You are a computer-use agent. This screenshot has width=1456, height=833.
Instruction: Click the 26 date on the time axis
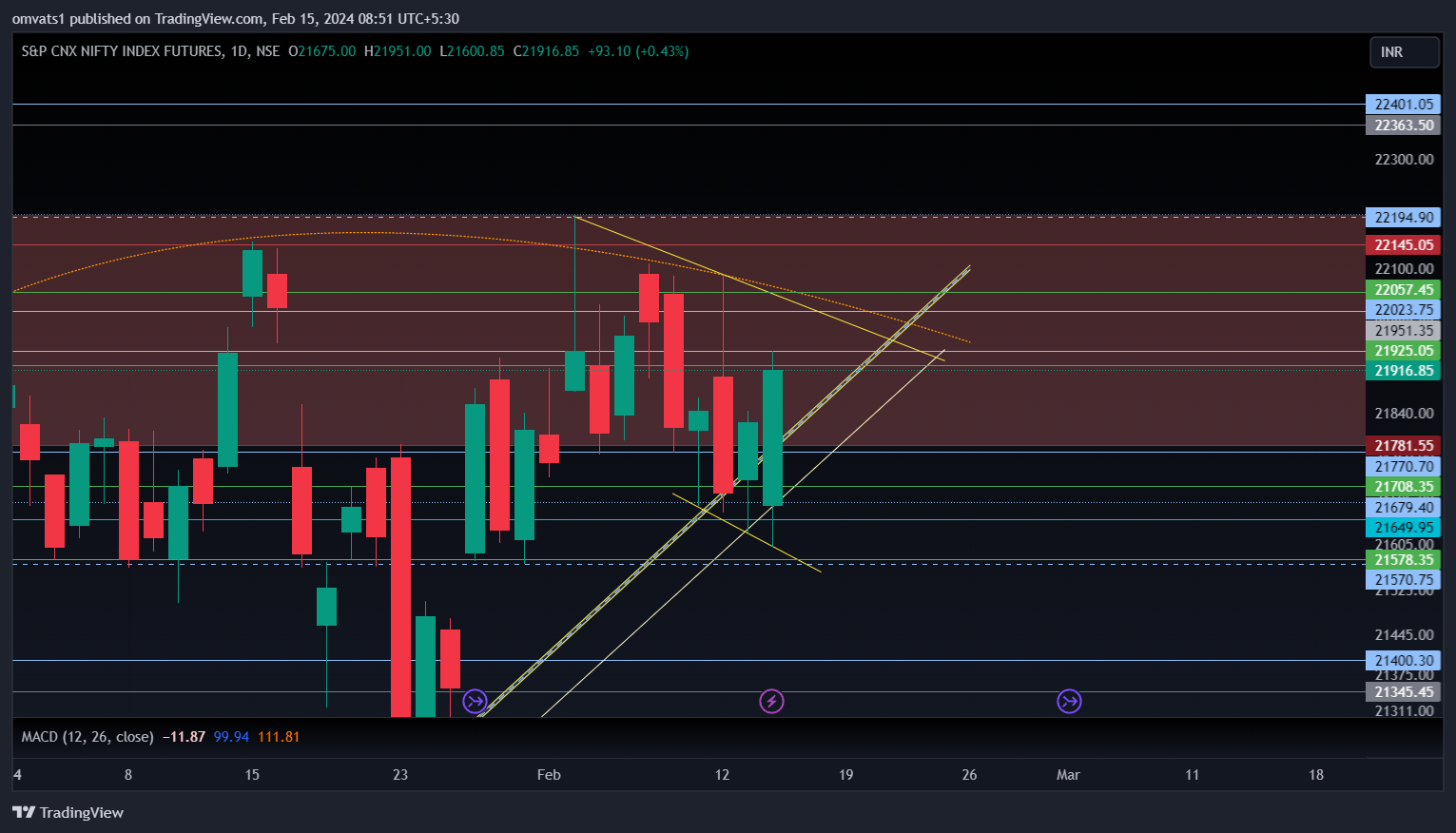pos(969,775)
